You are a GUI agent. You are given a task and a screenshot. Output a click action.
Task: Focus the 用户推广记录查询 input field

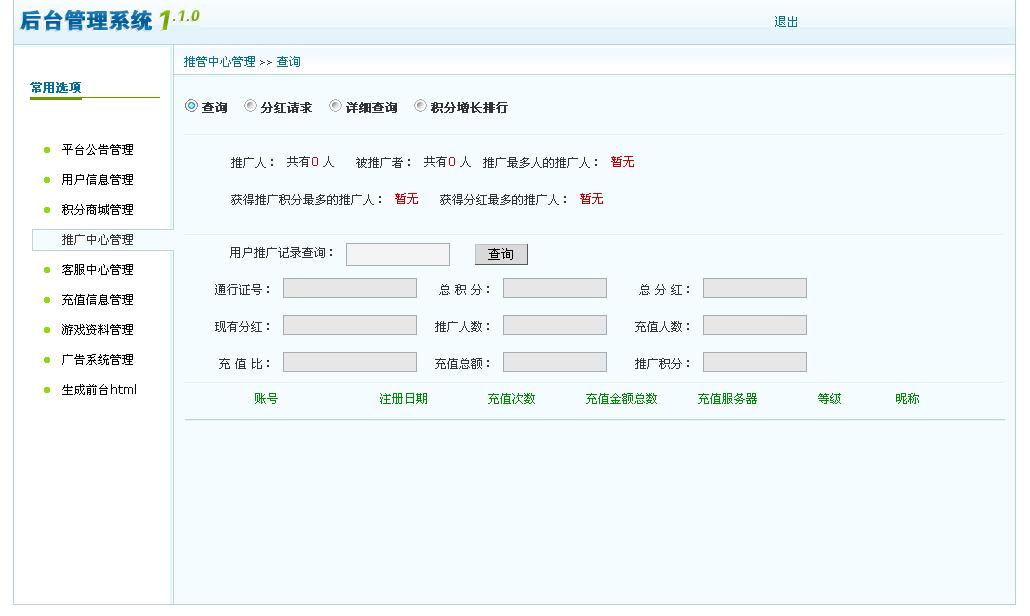[x=397, y=254]
